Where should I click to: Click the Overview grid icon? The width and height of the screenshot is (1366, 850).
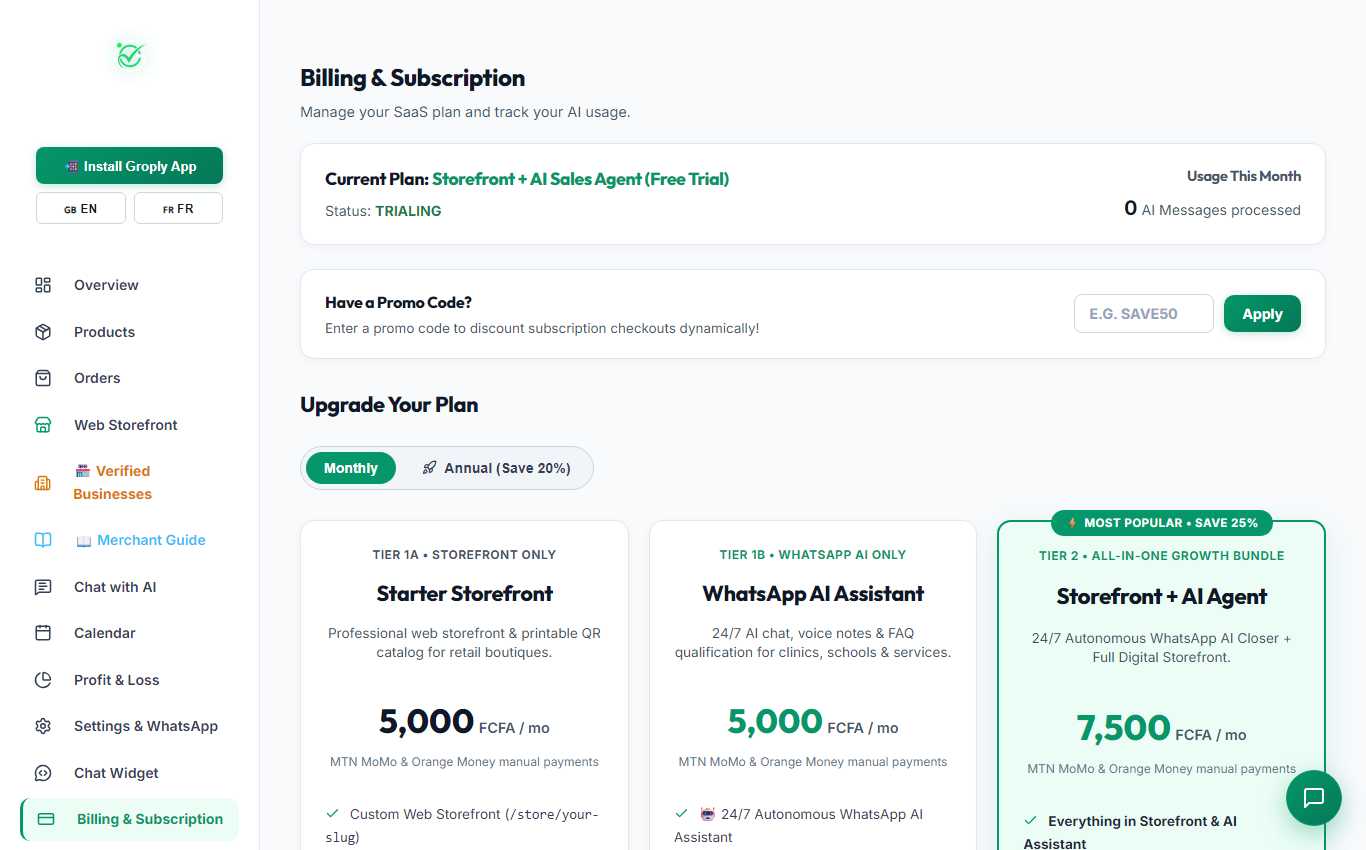tap(43, 285)
